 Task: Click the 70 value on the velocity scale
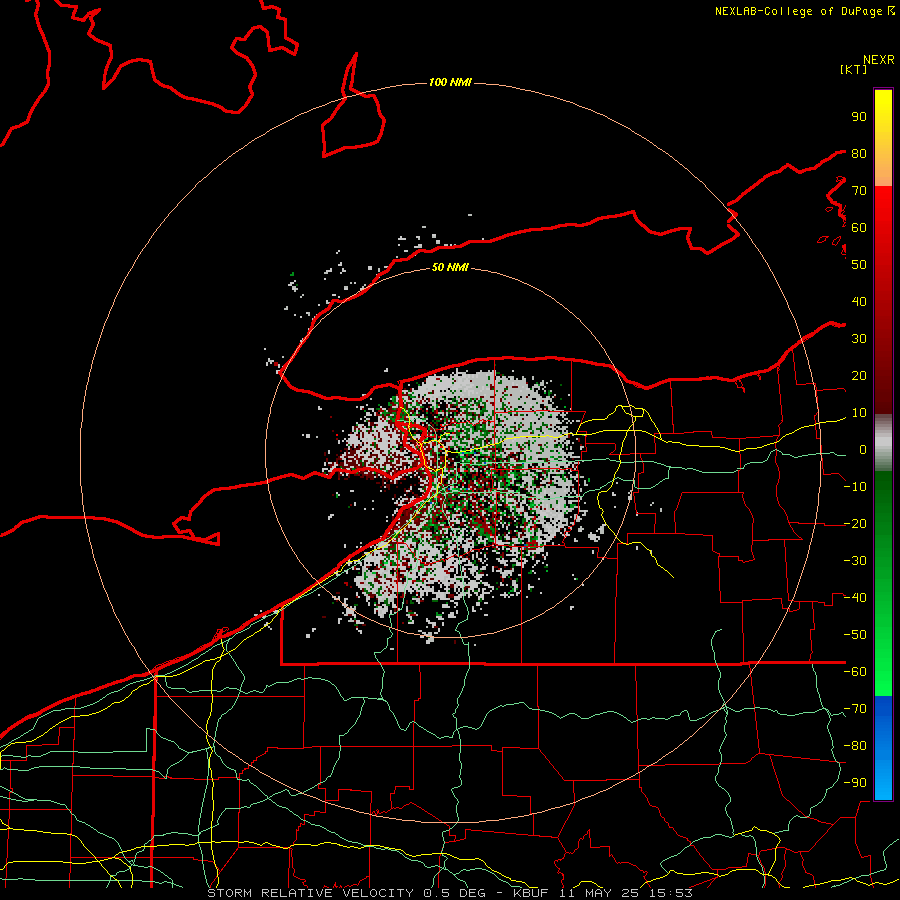[x=859, y=191]
